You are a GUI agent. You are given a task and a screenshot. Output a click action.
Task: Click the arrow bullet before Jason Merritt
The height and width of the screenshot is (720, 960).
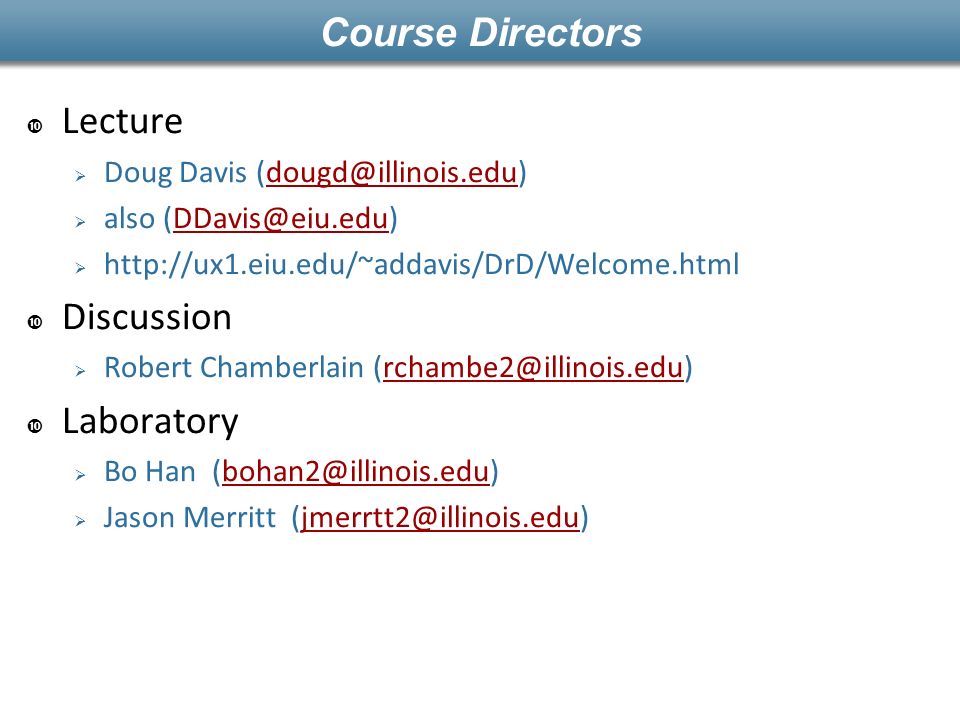click(80, 521)
